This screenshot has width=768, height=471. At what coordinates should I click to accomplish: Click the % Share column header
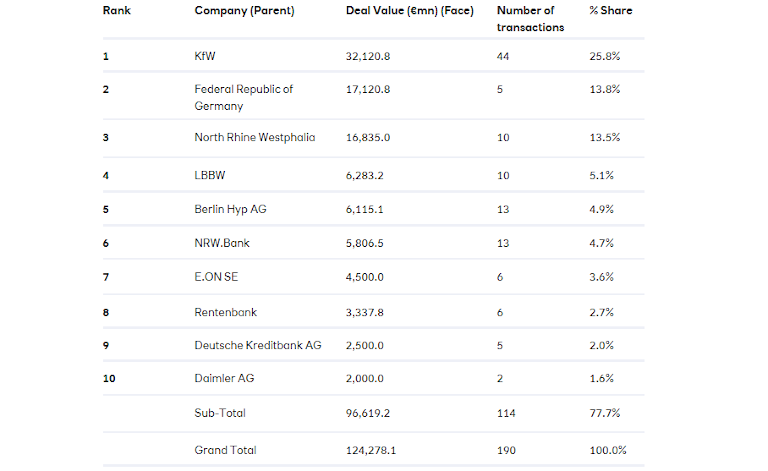611,11
